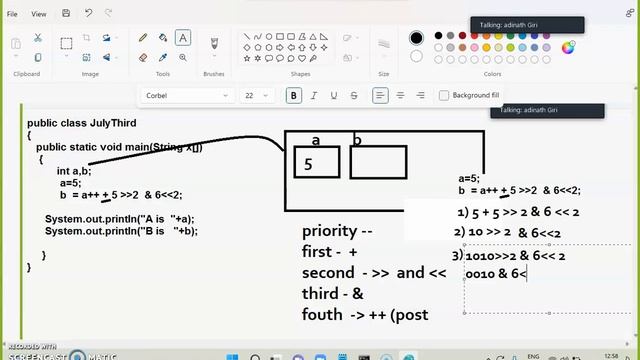
Task: Click the Crop icon
Action: point(86,38)
